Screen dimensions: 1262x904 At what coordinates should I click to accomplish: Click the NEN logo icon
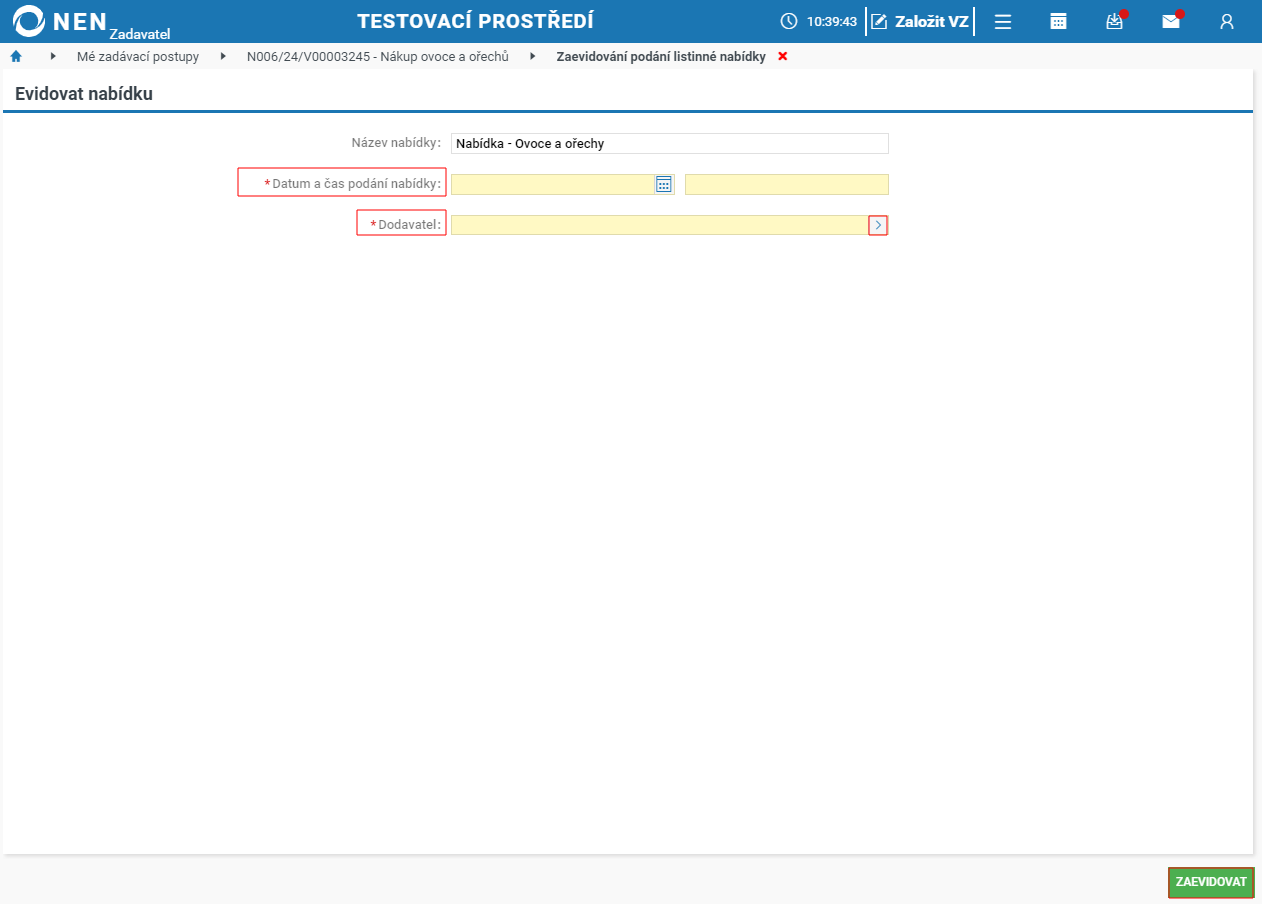(30, 21)
